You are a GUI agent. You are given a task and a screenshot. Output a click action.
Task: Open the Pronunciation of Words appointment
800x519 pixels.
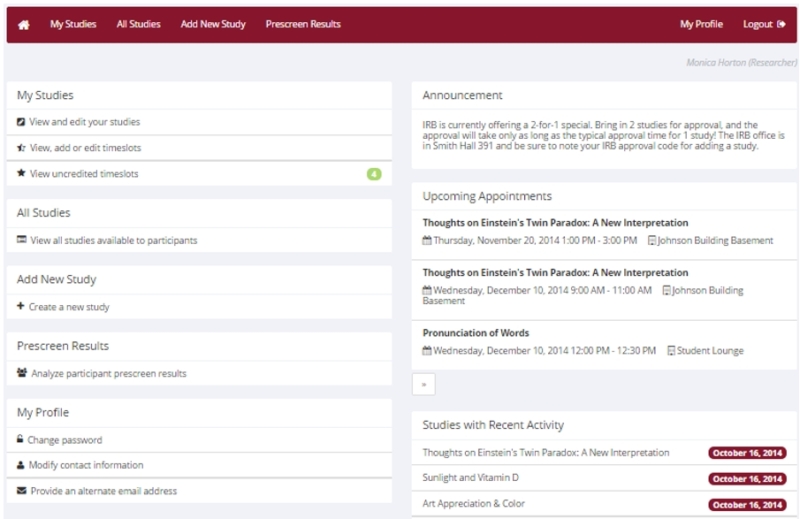[x=476, y=333]
